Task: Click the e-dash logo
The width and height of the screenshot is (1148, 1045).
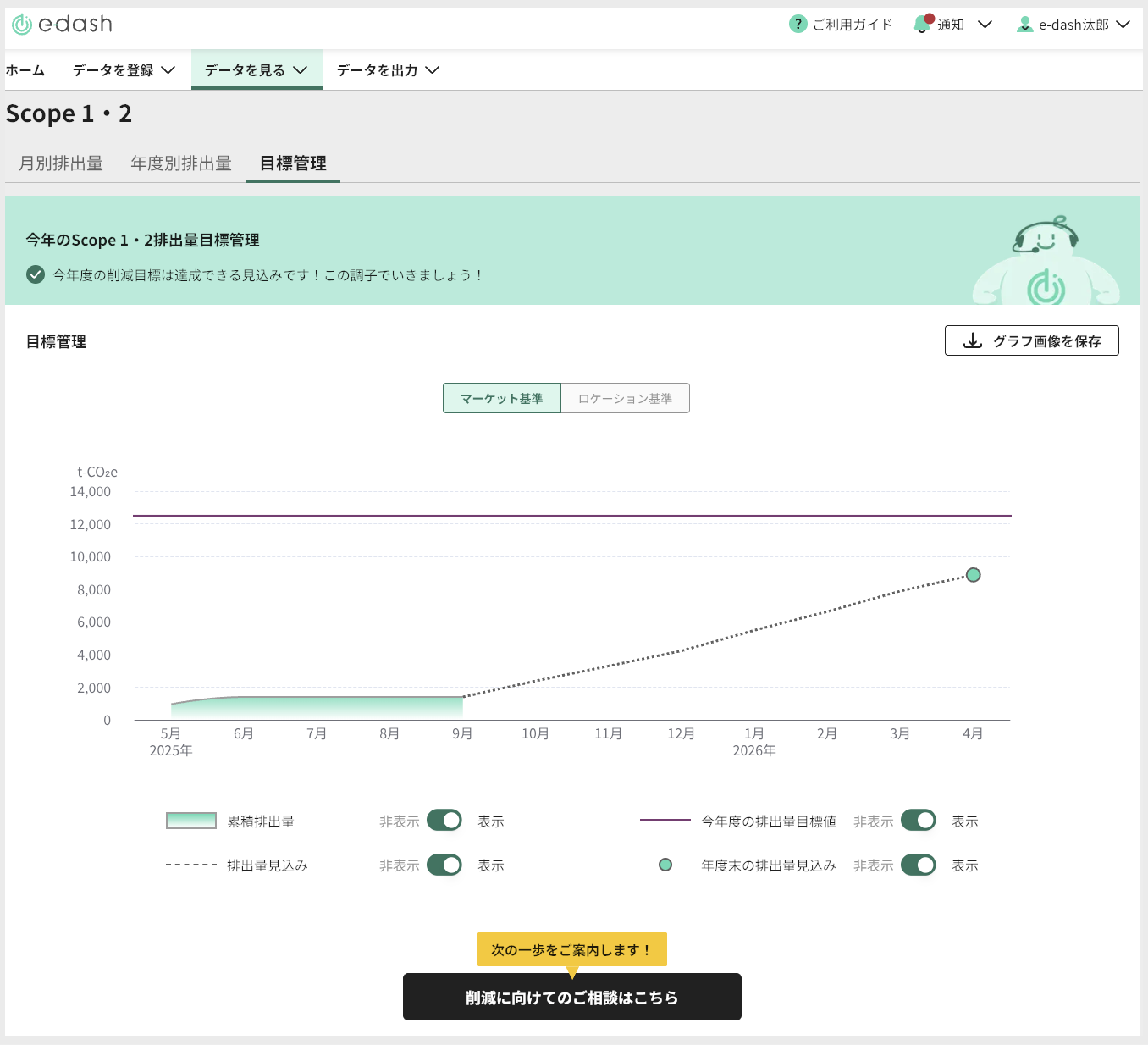Action: (x=60, y=25)
